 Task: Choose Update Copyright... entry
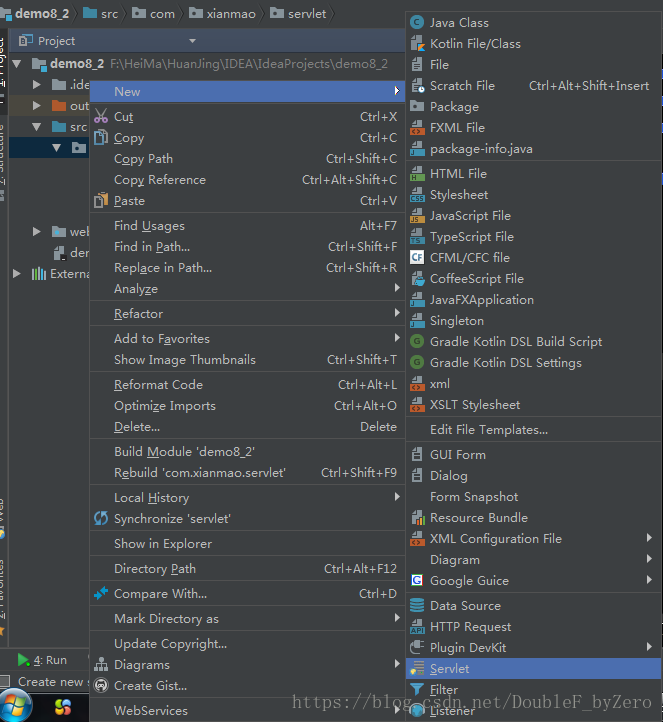pyautogui.click(x=247, y=644)
